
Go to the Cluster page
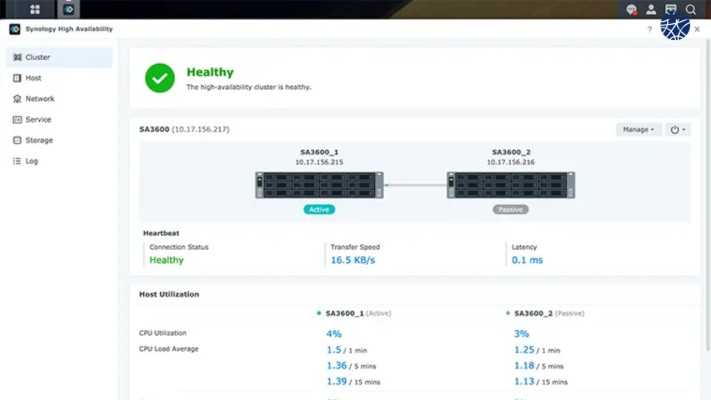(59, 57)
